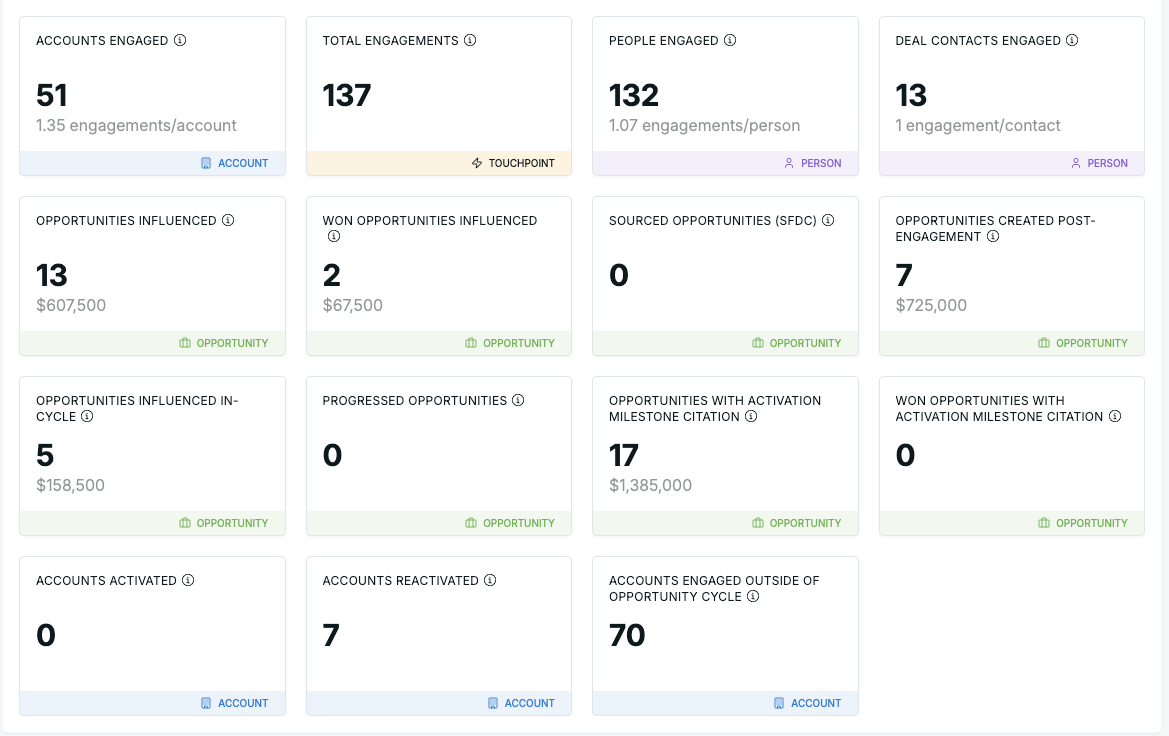Click the $158,500 amount

(70, 485)
